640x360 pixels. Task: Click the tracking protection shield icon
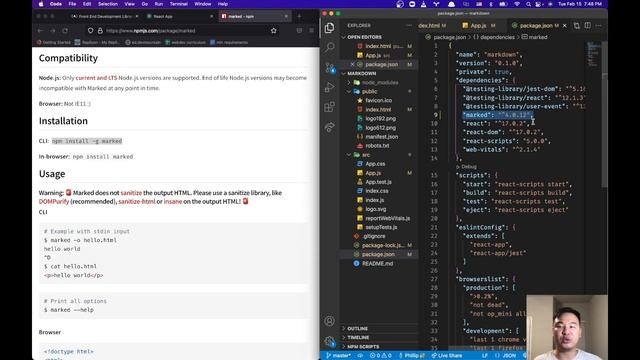coord(90,31)
